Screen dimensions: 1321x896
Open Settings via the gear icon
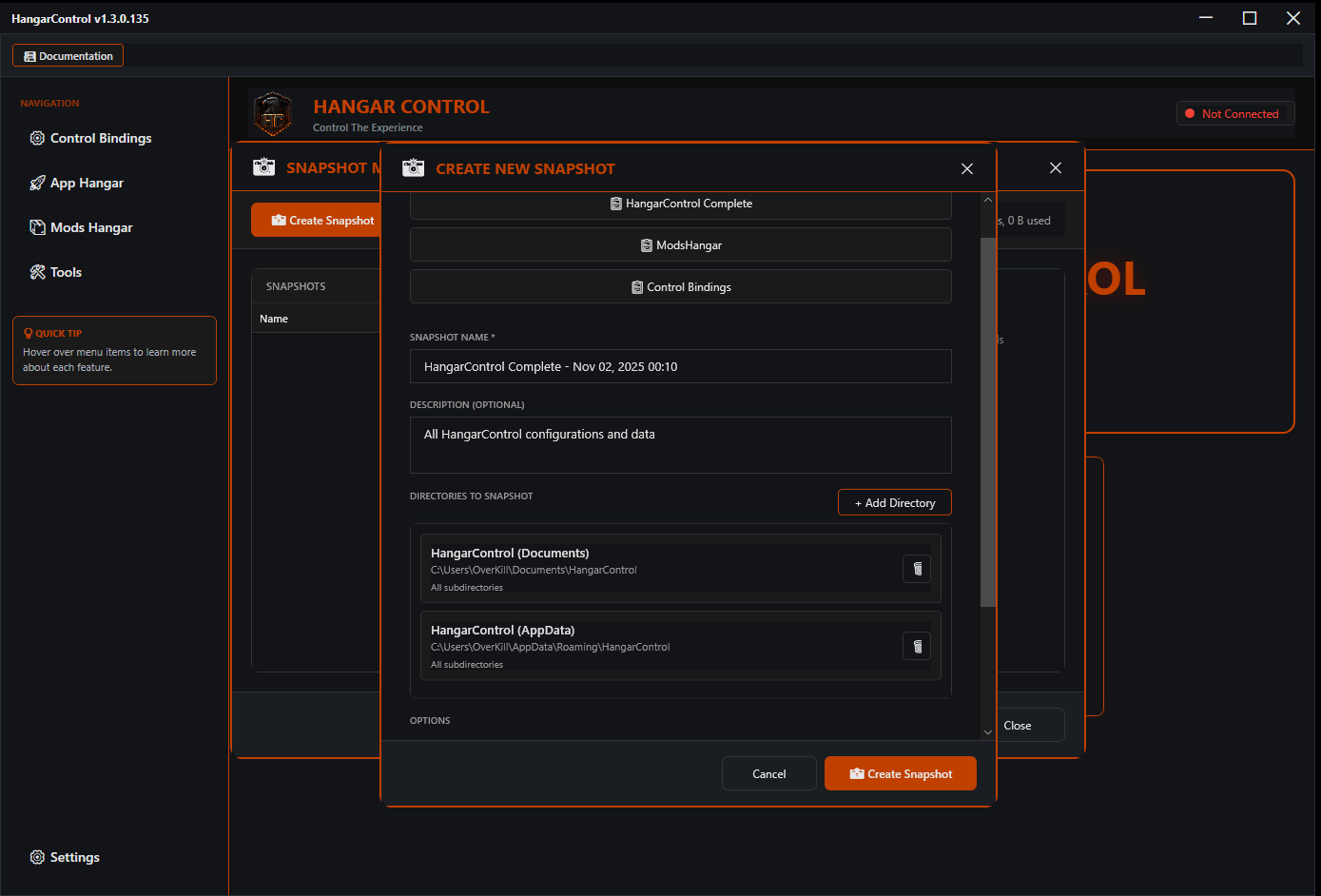[35, 857]
